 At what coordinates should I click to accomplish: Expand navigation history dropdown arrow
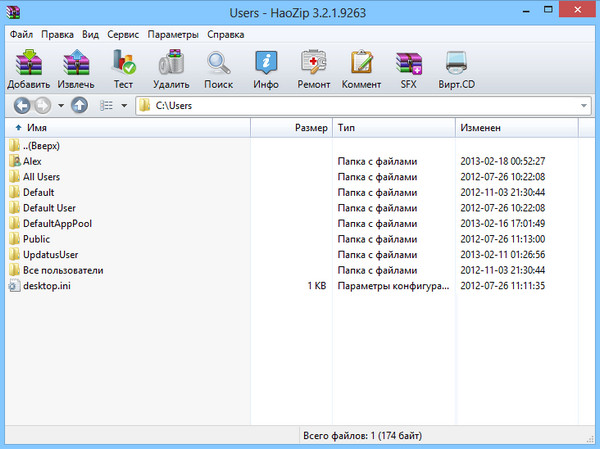(61, 105)
